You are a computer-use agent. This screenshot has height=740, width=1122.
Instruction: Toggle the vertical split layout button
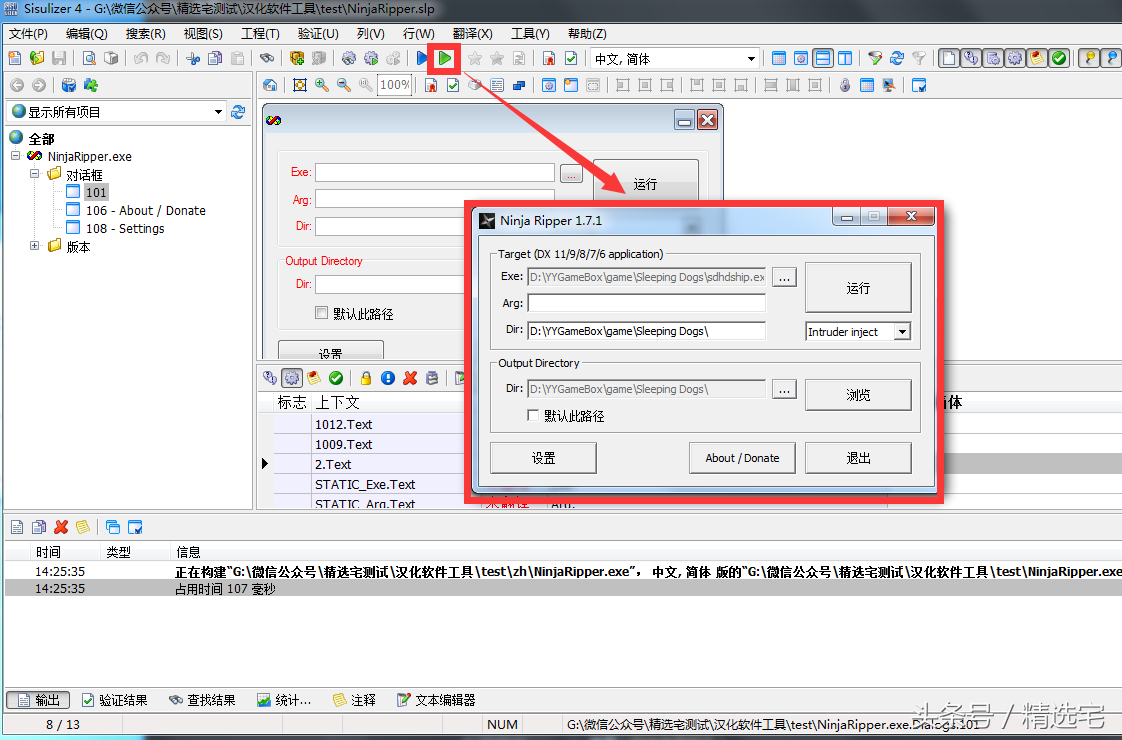click(845, 59)
